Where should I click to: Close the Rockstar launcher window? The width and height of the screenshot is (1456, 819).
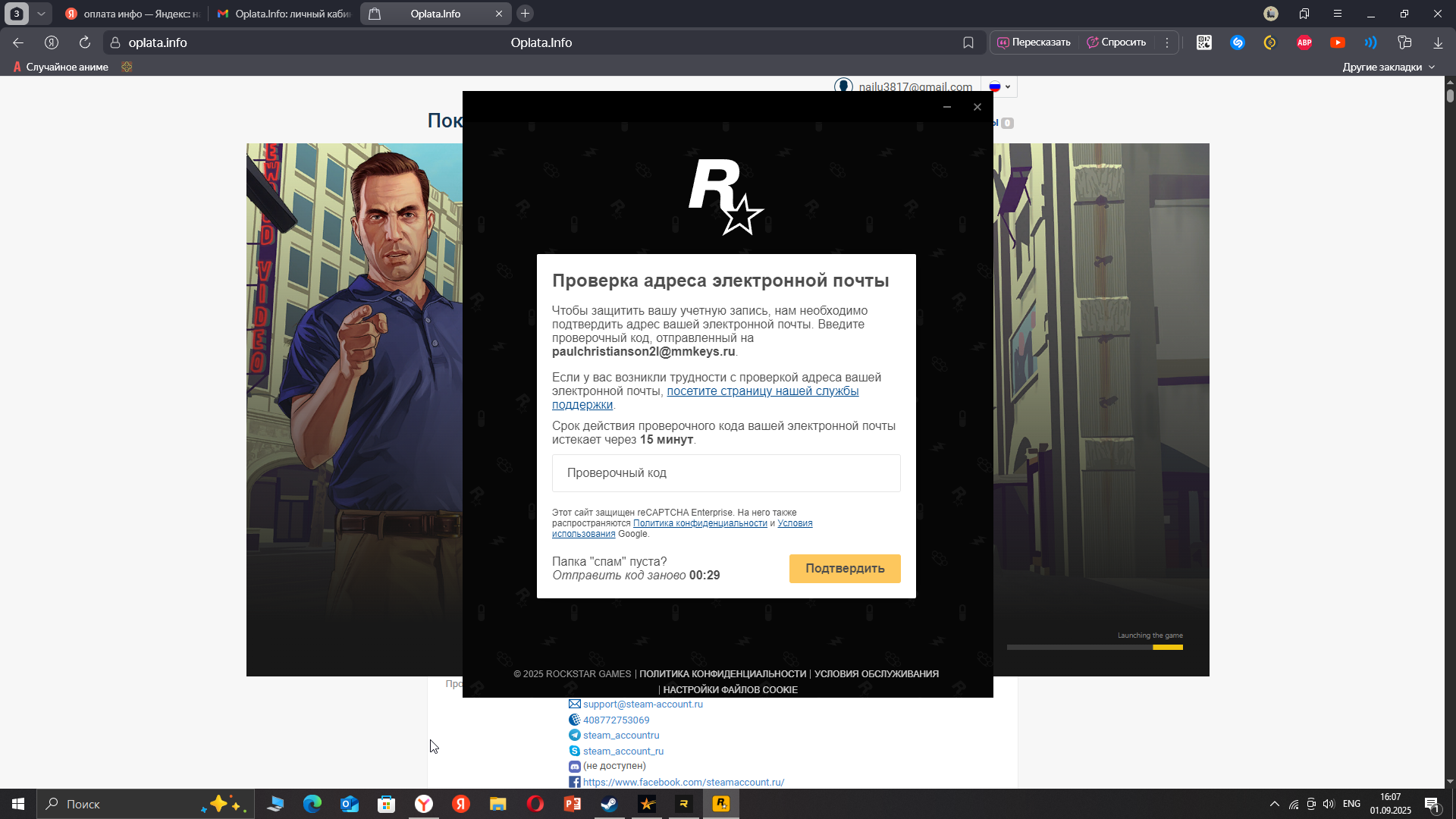977,107
